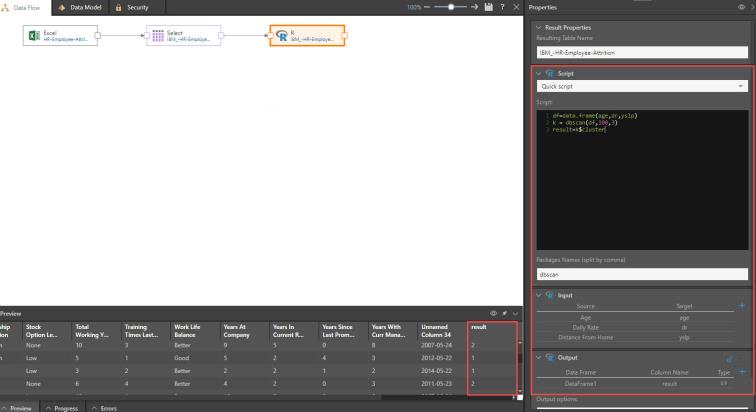
Task: Click the save icon in top toolbar
Action: point(487,7)
